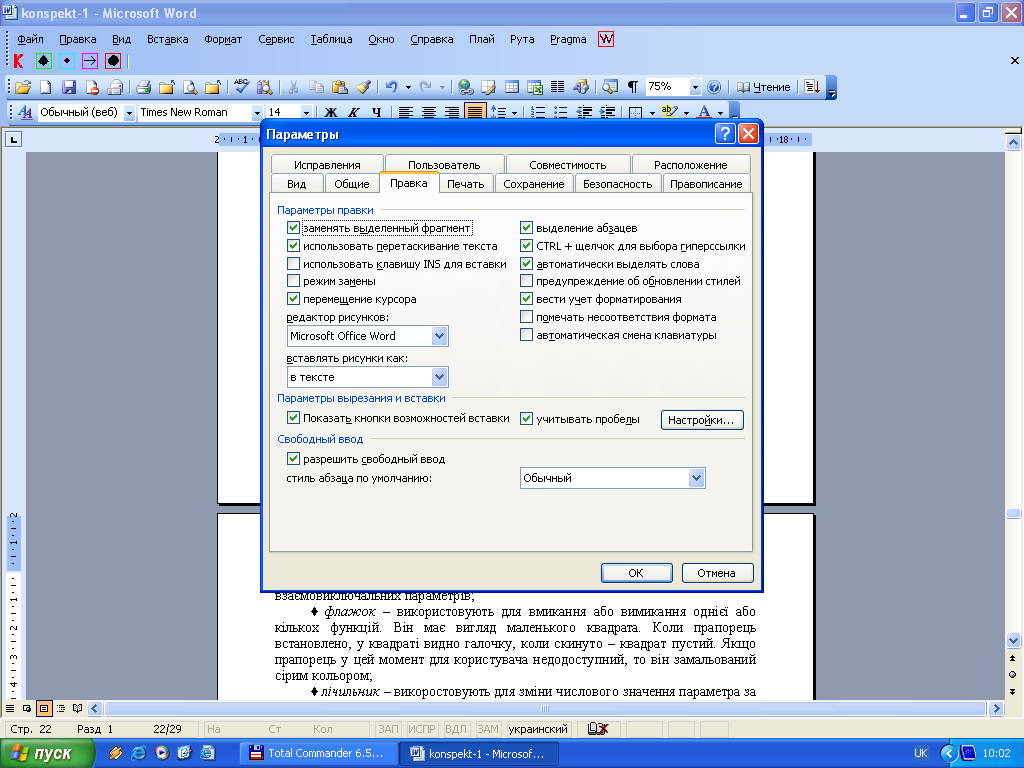Click the red K custom toolbar icon
This screenshot has width=1024, height=768.
pyautogui.click(x=18, y=61)
